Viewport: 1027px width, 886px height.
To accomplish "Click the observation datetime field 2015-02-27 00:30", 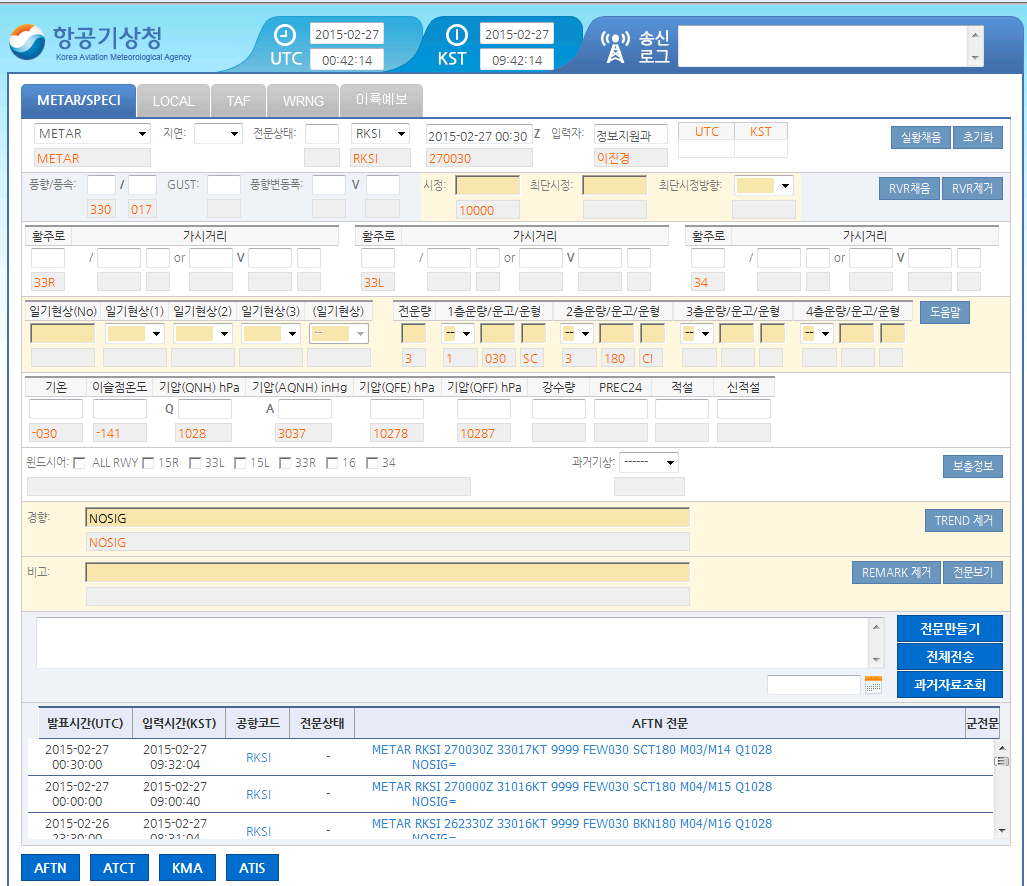I will tap(479, 135).
